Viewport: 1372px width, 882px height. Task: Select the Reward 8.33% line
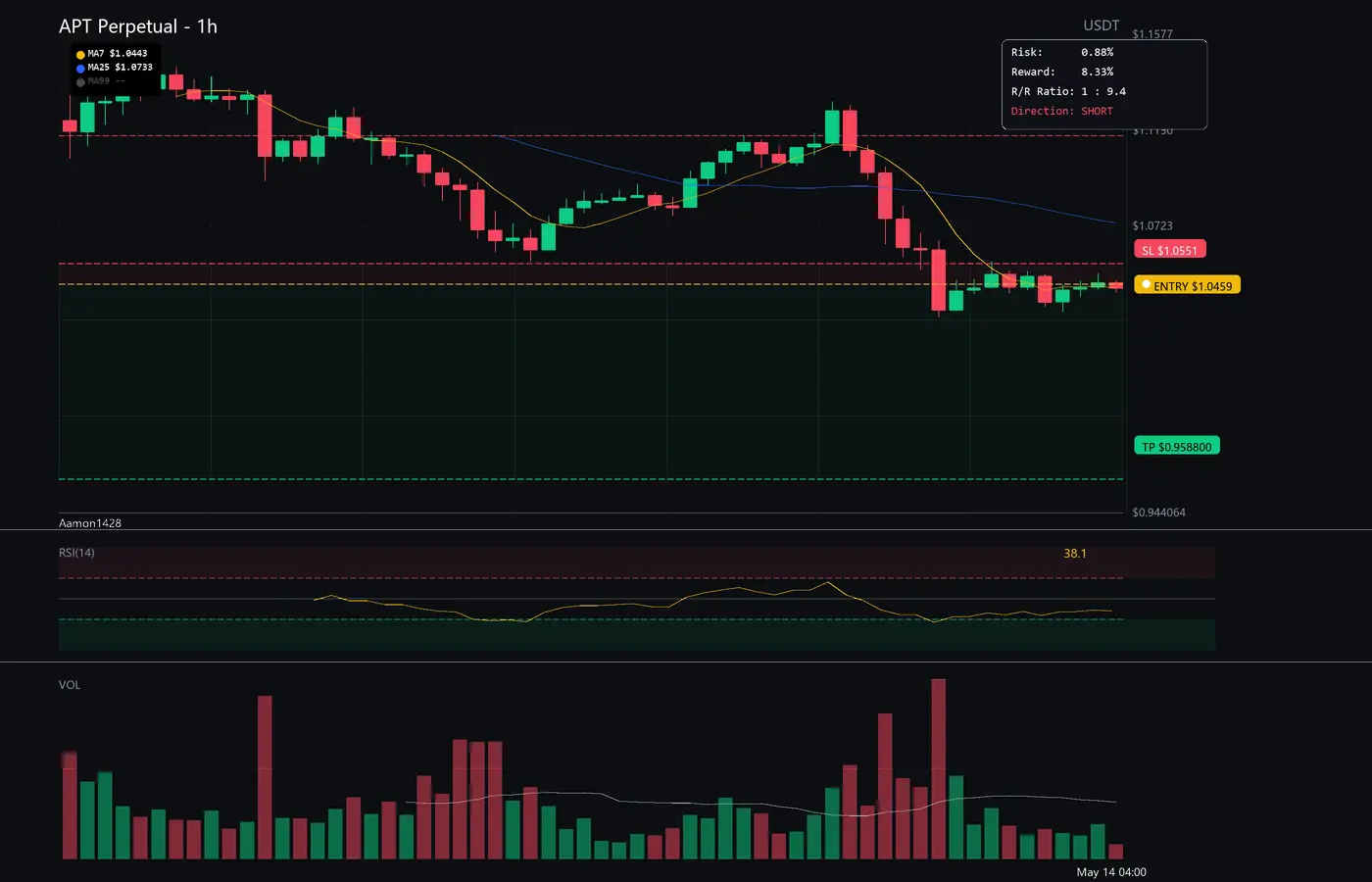click(1062, 72)
